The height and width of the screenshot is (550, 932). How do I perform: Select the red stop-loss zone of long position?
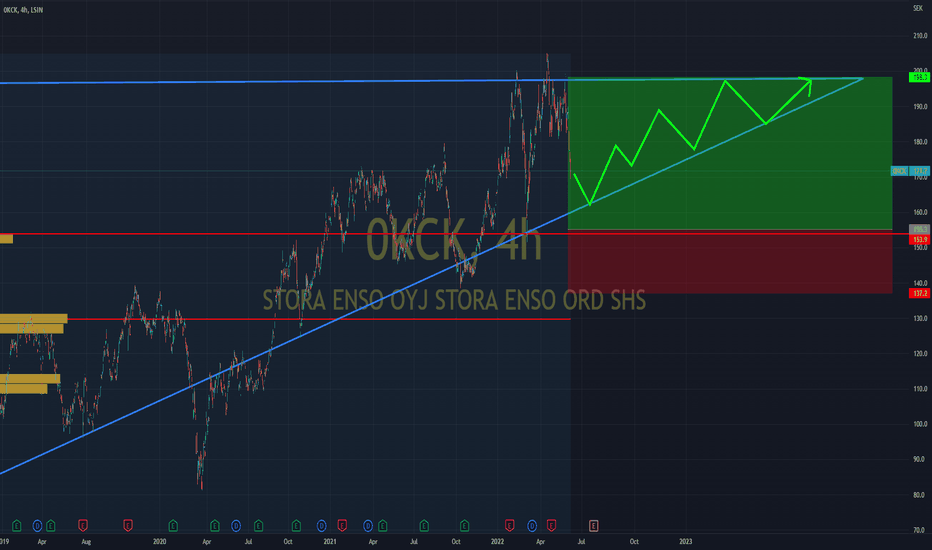(x=730, y=262)
